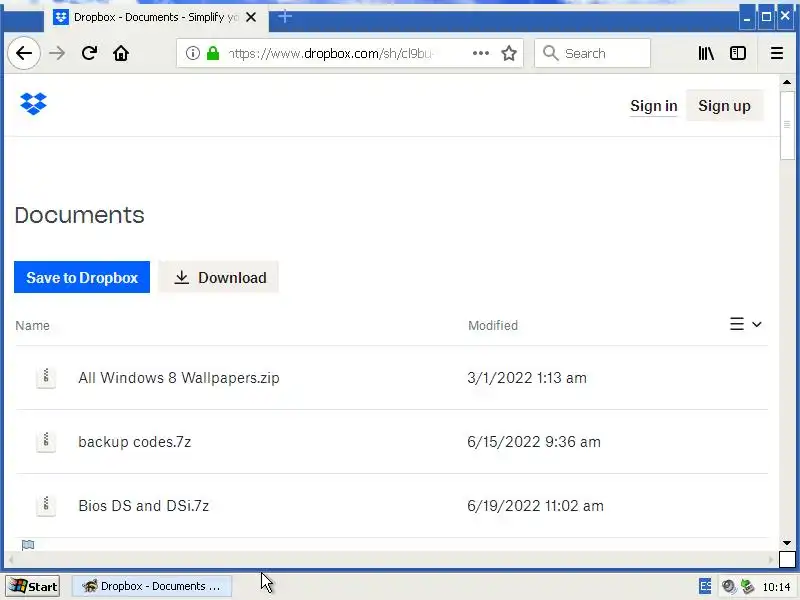Activate the Dropbox - Documents taskbar button
The image size is (800, 600).
coord(152,586)
